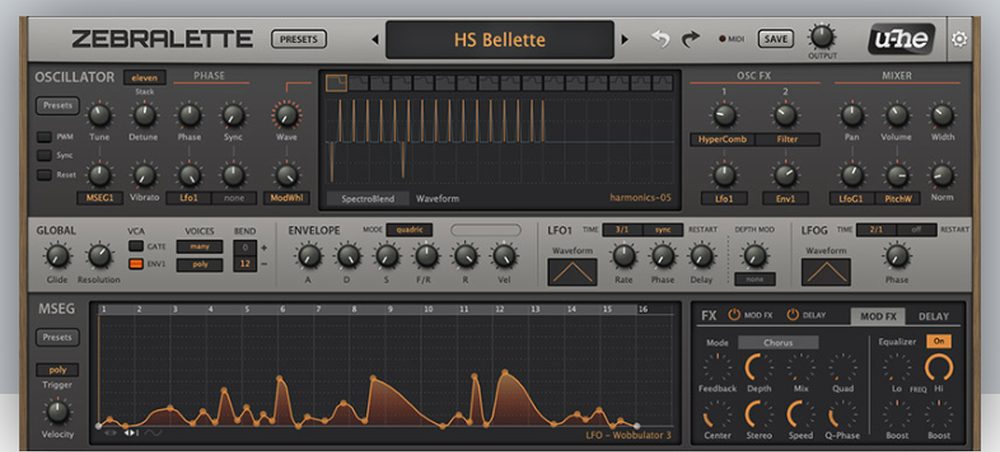Click the harmonics-05 waveform name
Screen dimensions: 1000x452
tap(640, 198)
